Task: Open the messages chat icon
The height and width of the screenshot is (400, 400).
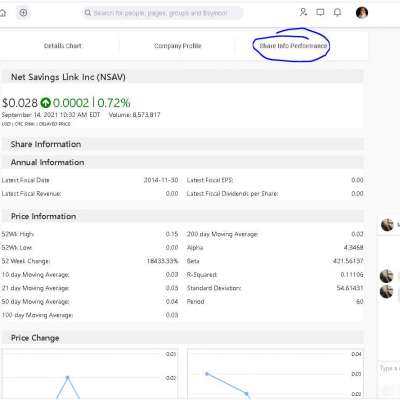Action: click(x=320, y=12)
